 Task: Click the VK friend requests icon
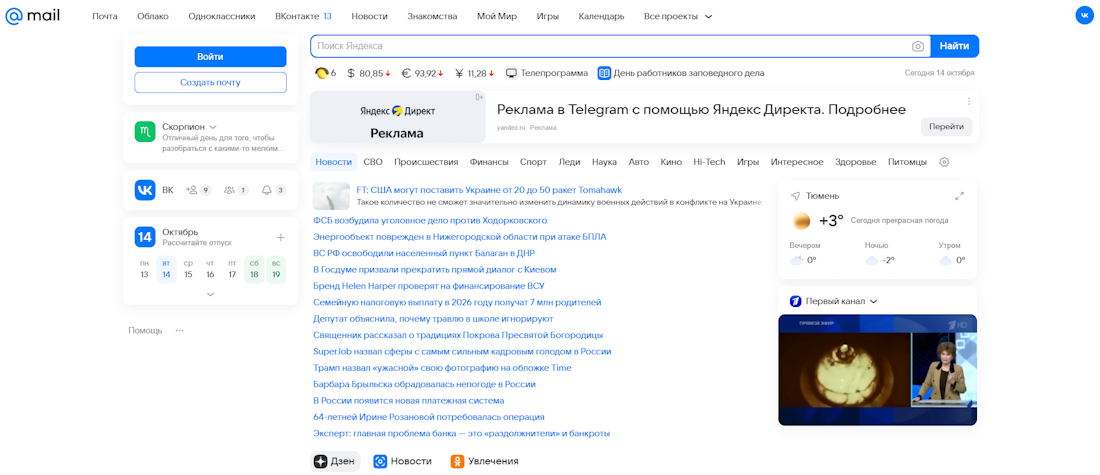tap(192, 190)
